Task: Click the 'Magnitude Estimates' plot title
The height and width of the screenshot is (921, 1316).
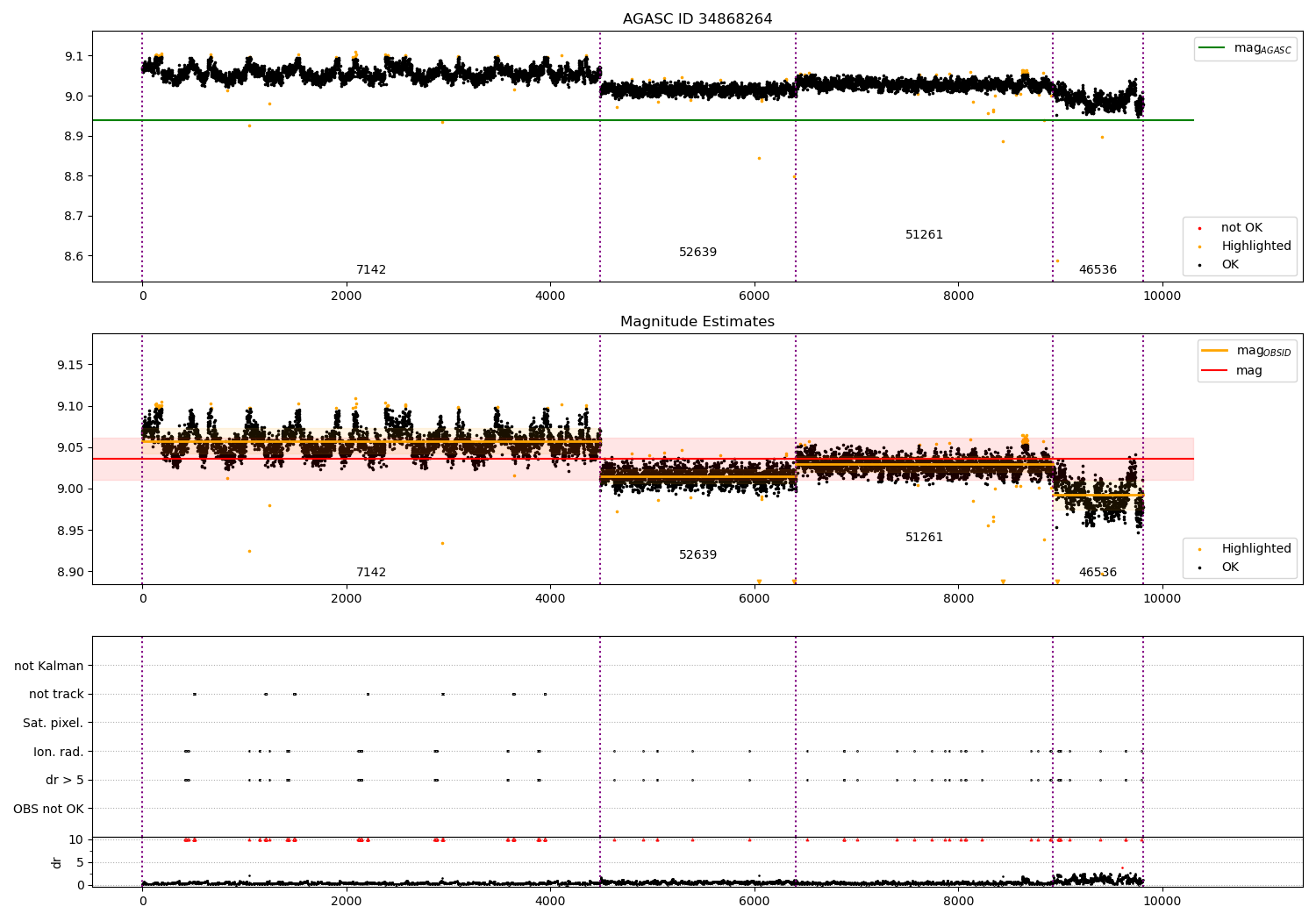Action: pos(697,322)
